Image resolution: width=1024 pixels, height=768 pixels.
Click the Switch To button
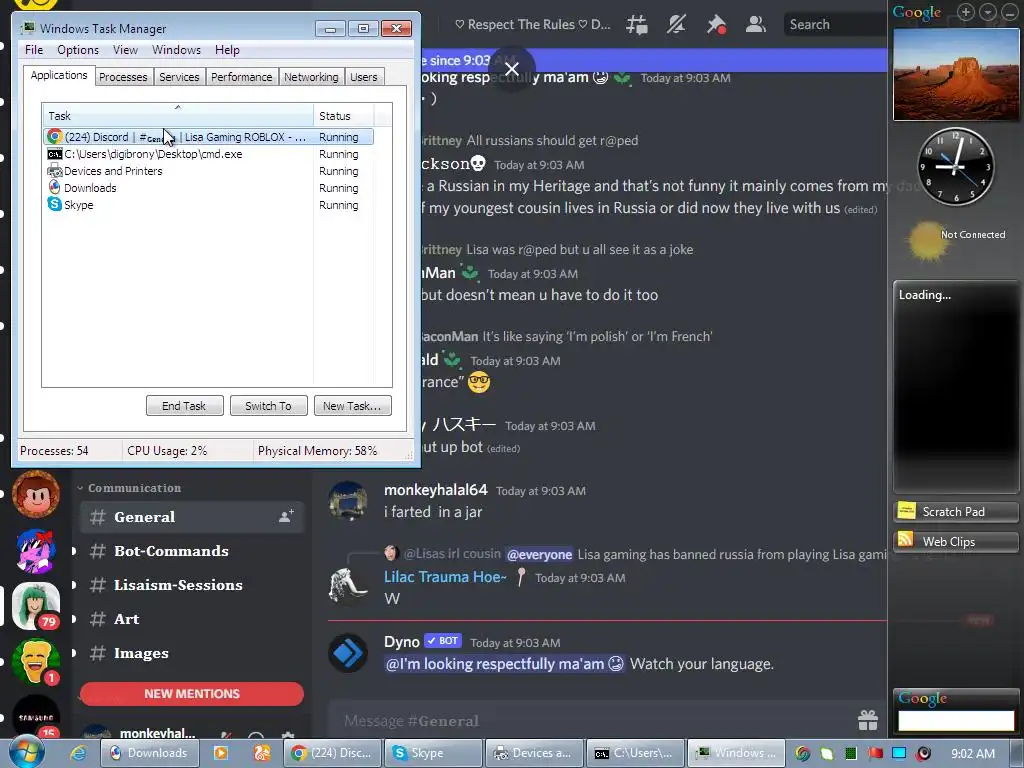click(268, 406)
